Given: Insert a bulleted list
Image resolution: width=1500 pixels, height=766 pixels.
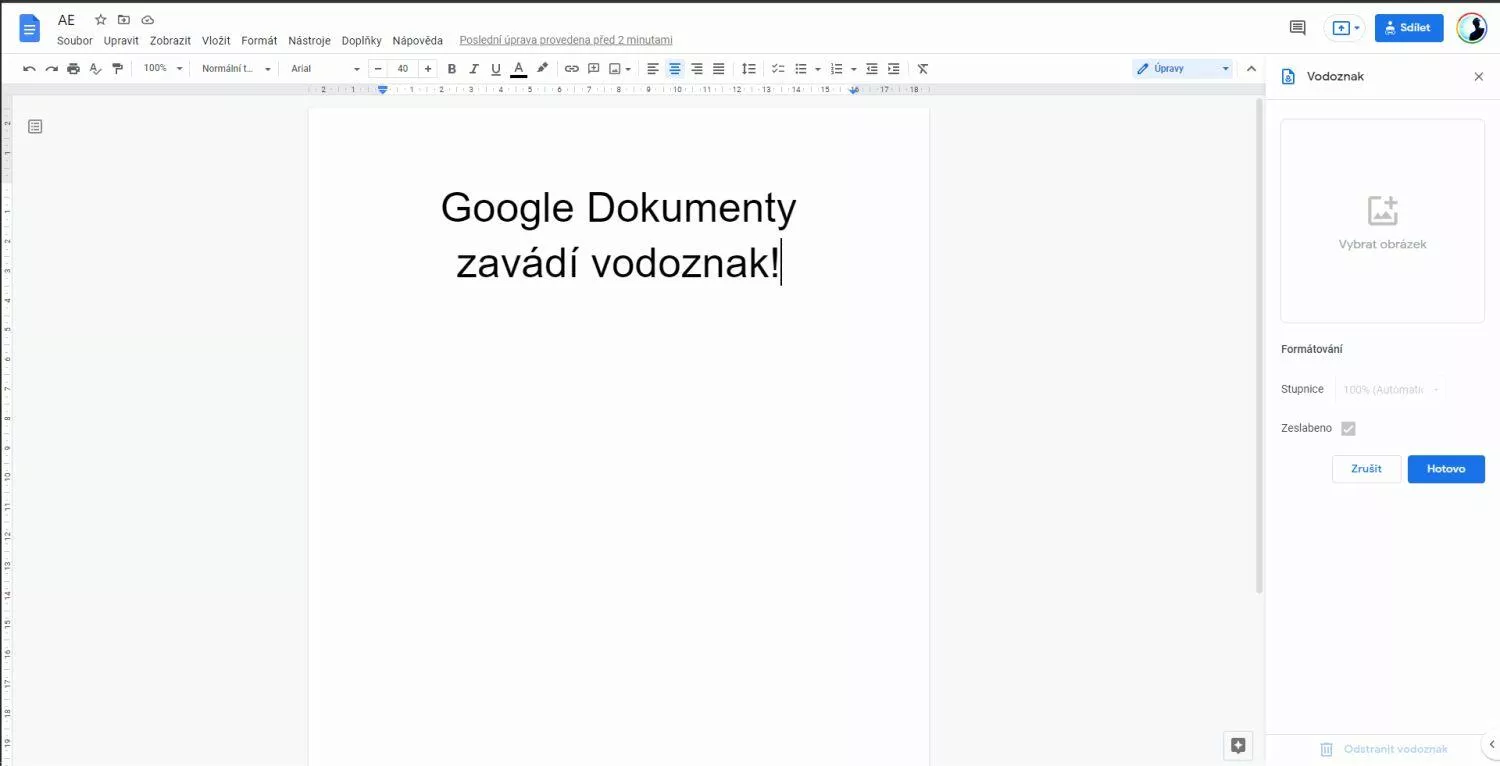Looking at the screenshot, I should (x=800, y=69).
